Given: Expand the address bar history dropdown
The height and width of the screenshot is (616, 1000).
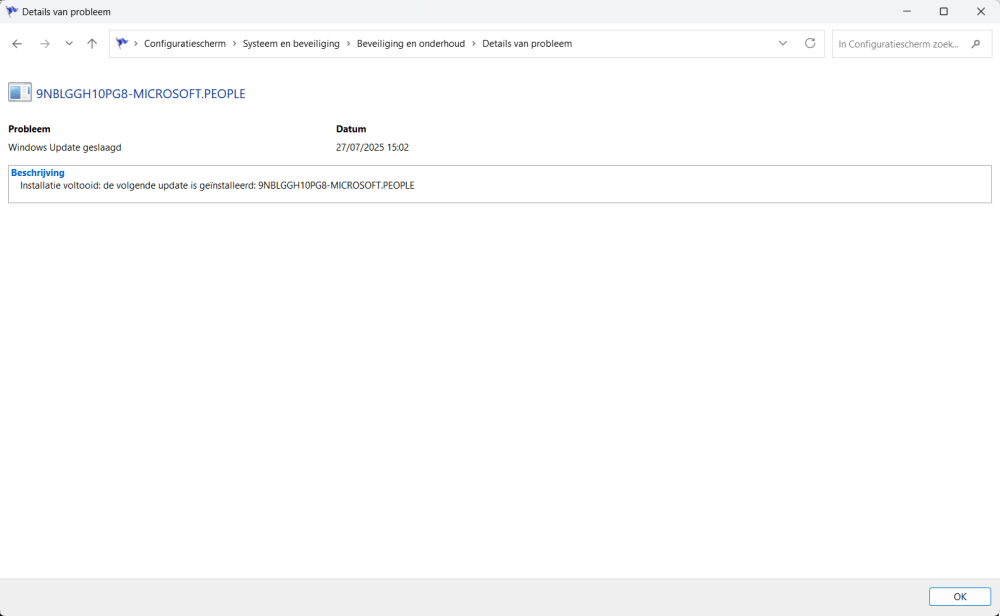Looking at the screenshot, I should [x=783, y=44].
